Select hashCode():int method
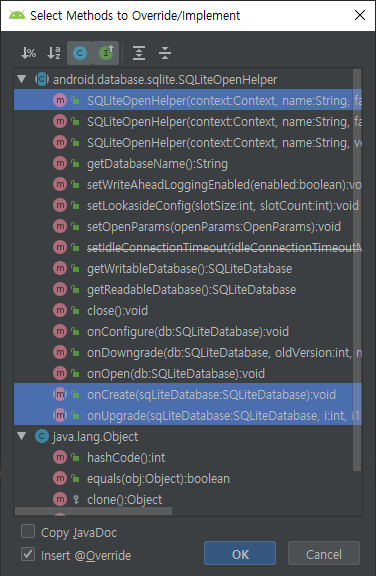This screenshot has height=576, width=376. tap(188, 457)
